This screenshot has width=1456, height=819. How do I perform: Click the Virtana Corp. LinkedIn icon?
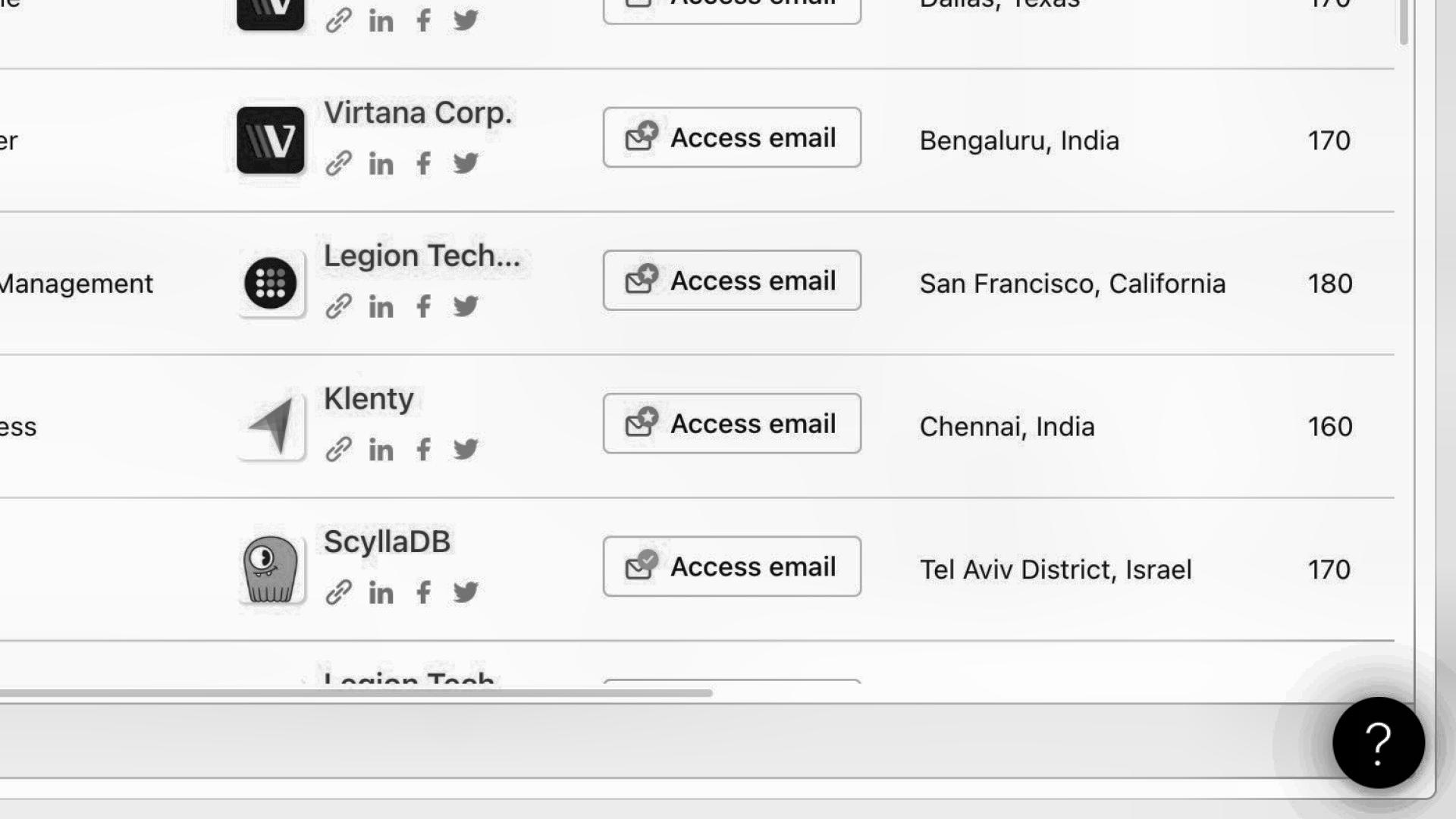(381, 163)
